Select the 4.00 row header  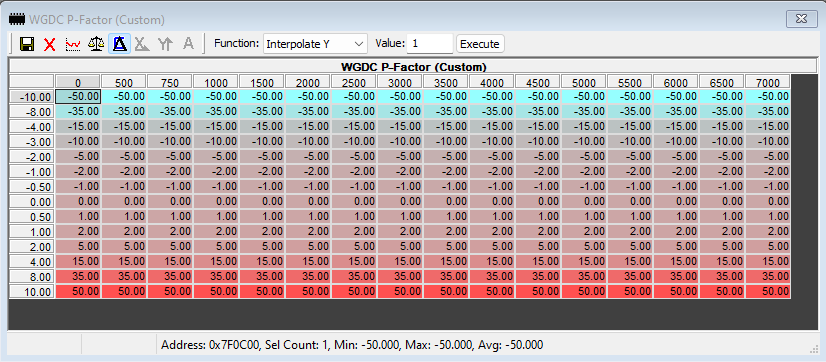tap(32, 262)
